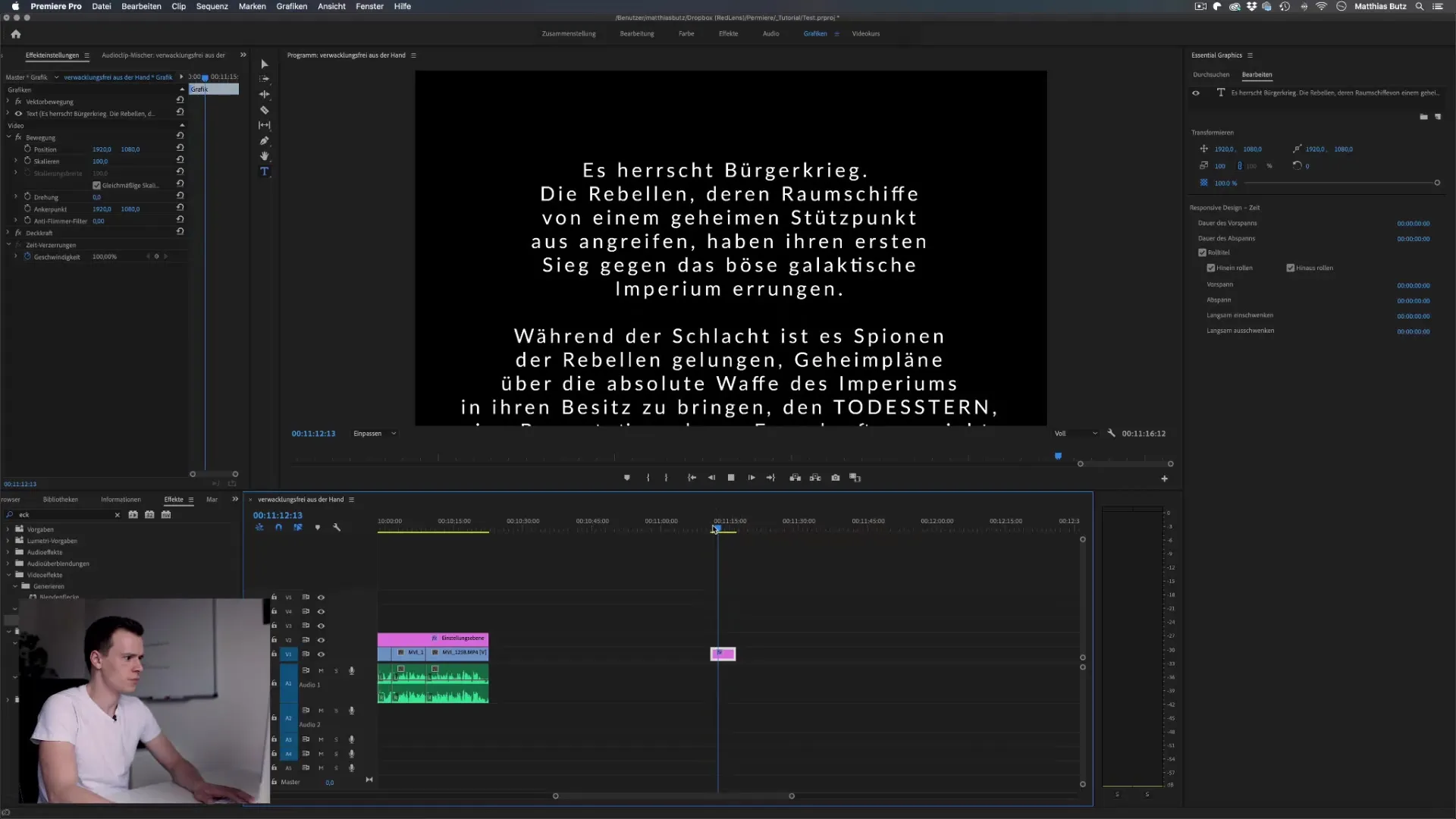Open macOS Spotlight search
The height and width of the screenshot is (819, 1456).
(x=1420, y=6)
